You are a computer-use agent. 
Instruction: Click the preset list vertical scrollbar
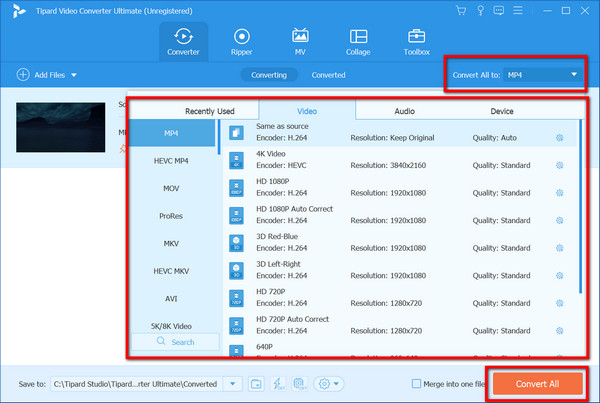(x=580, y=207)
